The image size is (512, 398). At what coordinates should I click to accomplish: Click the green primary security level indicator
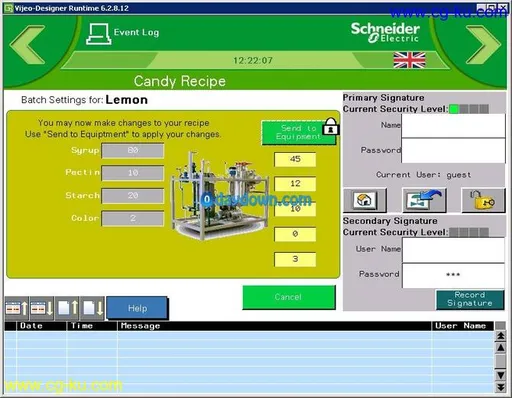[x=454, y=109]
